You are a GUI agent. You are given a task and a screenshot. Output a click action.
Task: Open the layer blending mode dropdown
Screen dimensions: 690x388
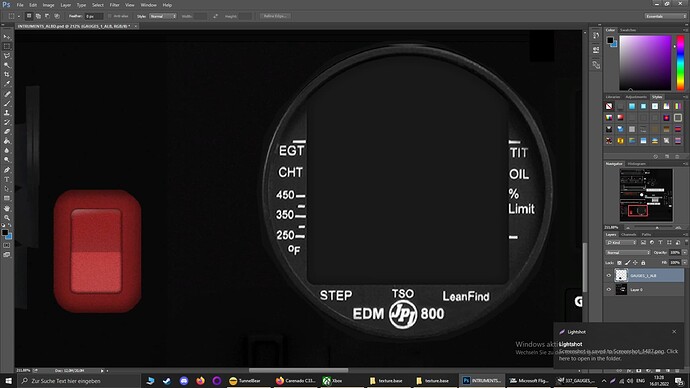(x=628, y=253)
